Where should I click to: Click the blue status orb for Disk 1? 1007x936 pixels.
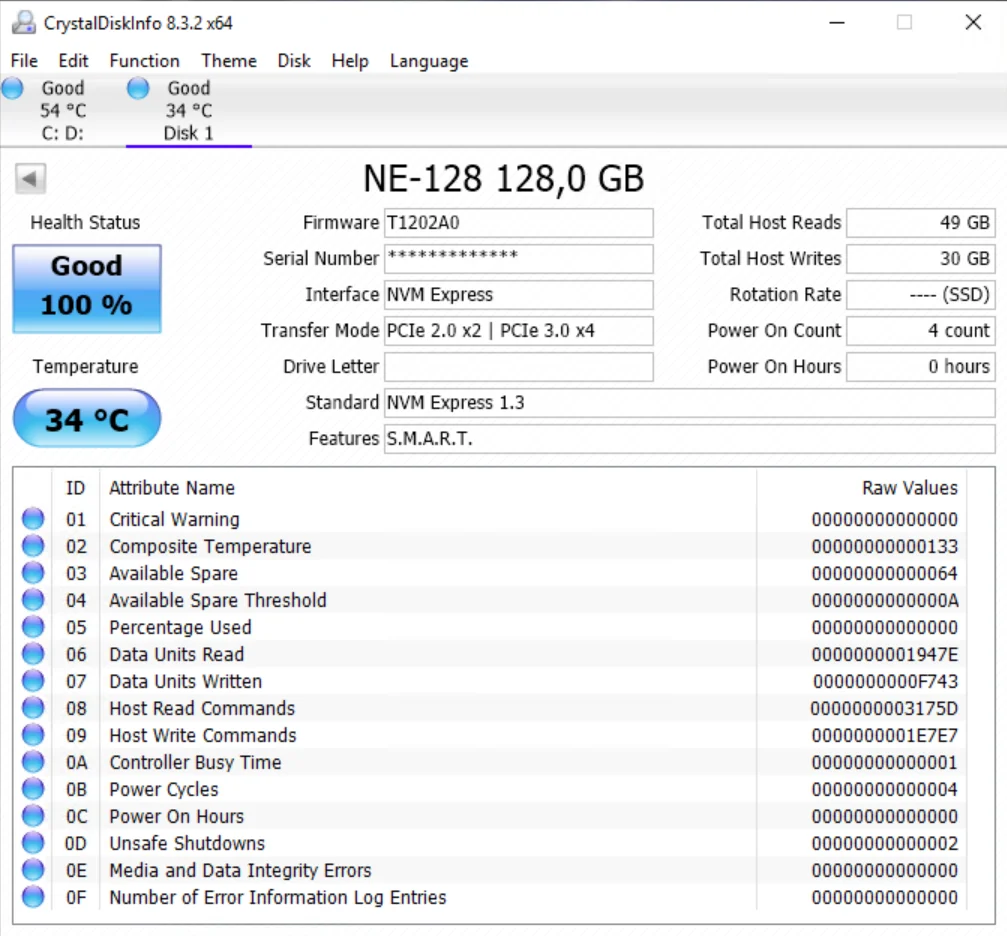click(138, 89)
